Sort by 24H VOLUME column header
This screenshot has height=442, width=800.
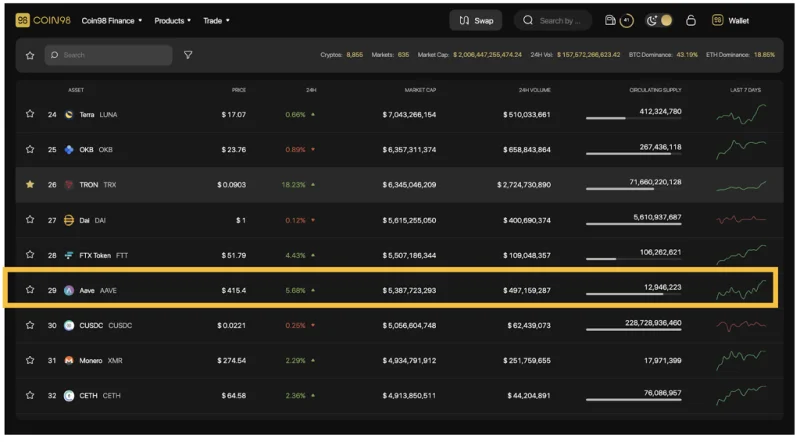(x=535, y=90)
